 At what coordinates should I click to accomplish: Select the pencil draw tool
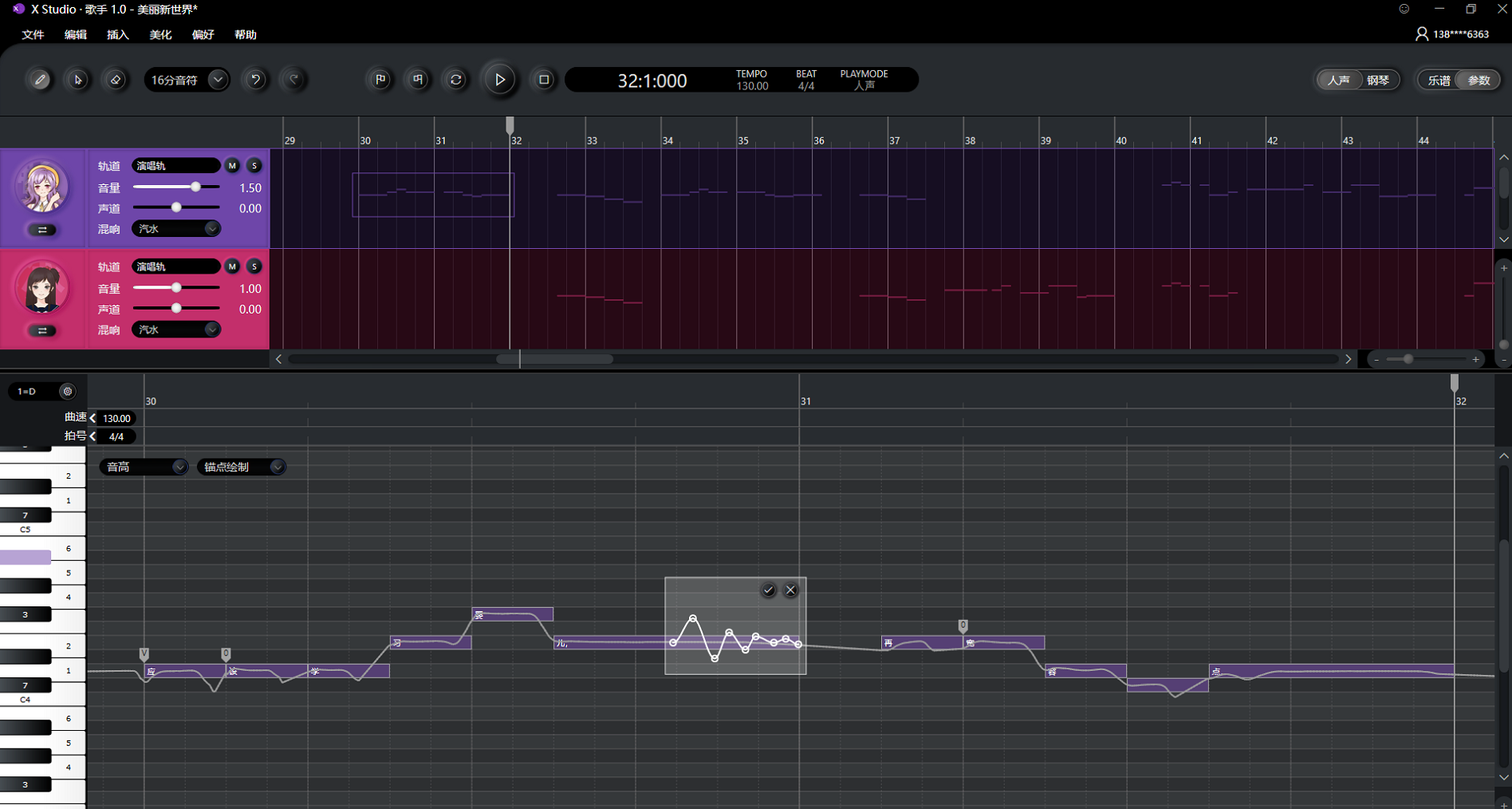(x=40, y=80)
